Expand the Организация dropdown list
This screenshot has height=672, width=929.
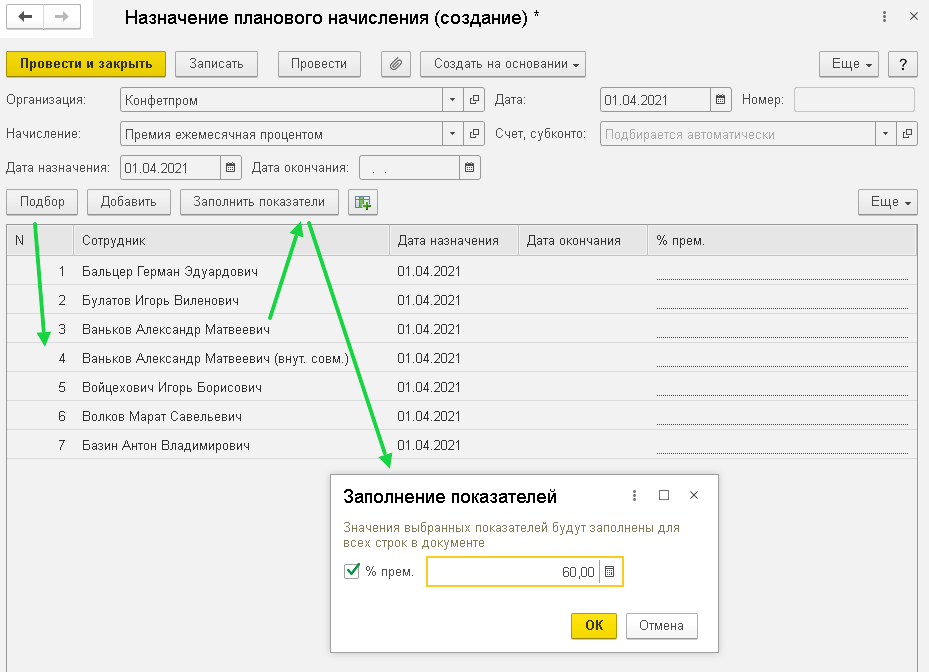pos(453,100)
